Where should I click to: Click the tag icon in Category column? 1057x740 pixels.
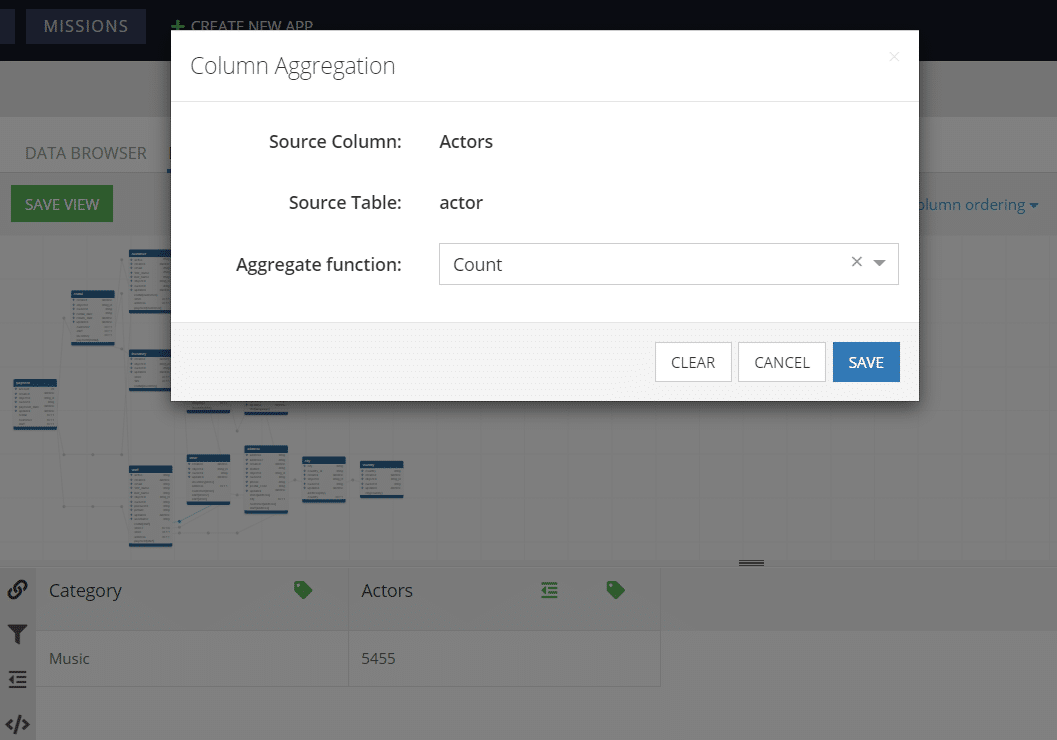coord(303,590)
